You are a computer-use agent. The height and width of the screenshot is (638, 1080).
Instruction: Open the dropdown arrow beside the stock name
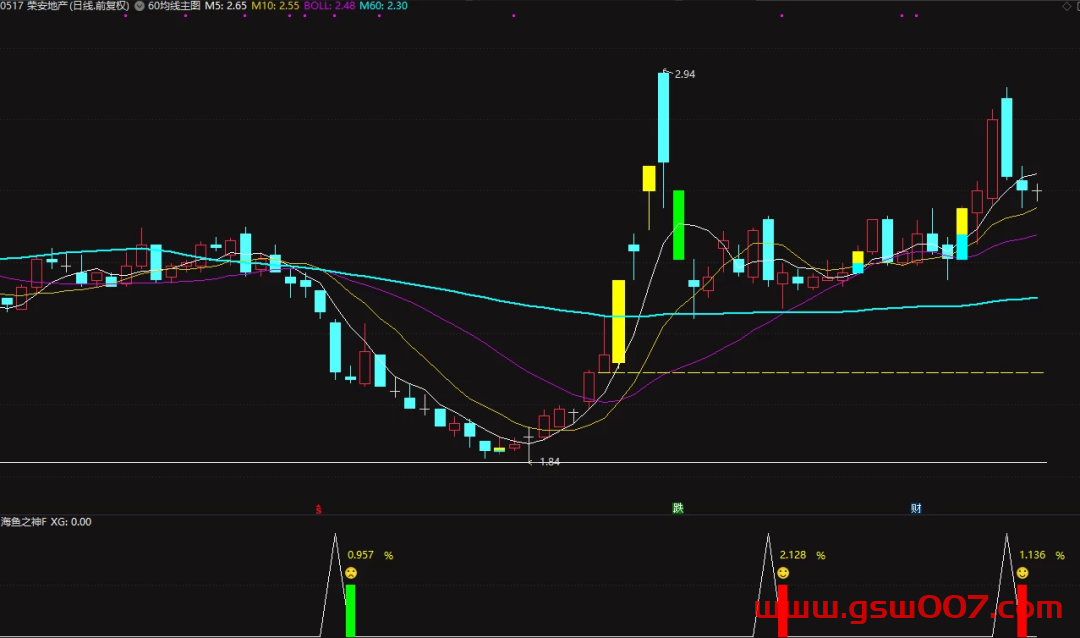coord(139,6)
